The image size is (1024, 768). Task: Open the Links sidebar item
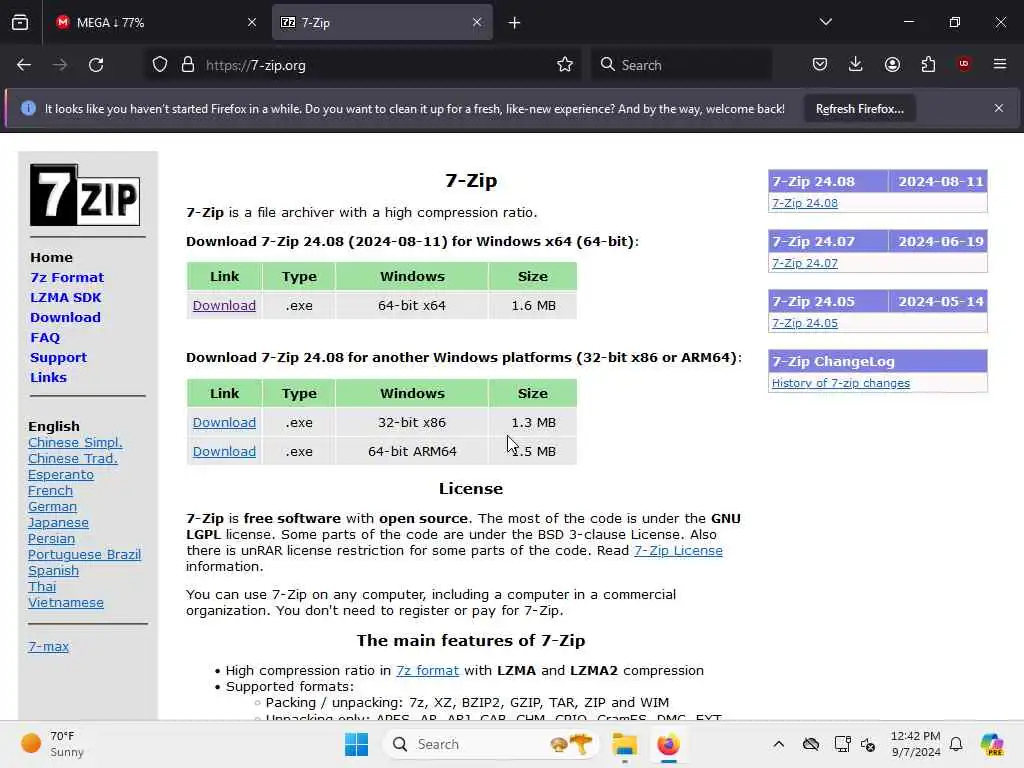click(48, 377)
